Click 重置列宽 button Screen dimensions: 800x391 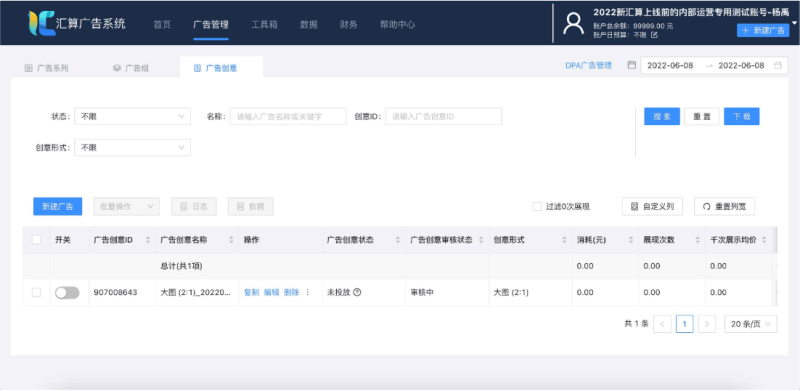pos(724,207)
